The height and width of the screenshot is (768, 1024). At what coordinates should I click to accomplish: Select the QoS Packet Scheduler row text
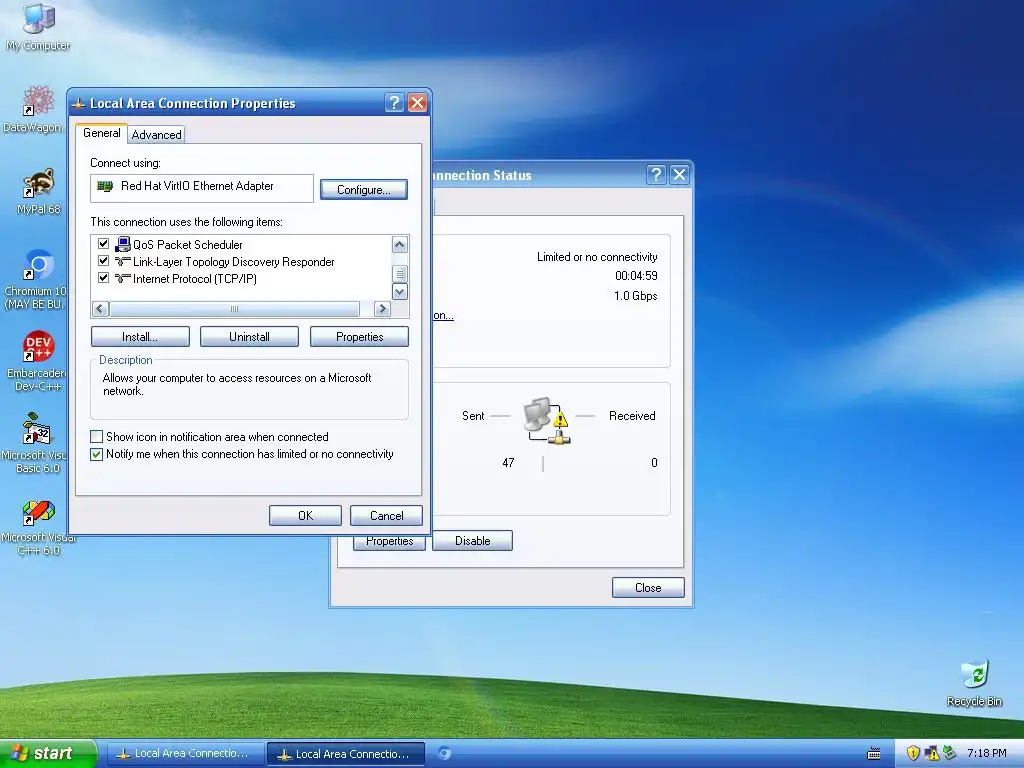[187, 244]
